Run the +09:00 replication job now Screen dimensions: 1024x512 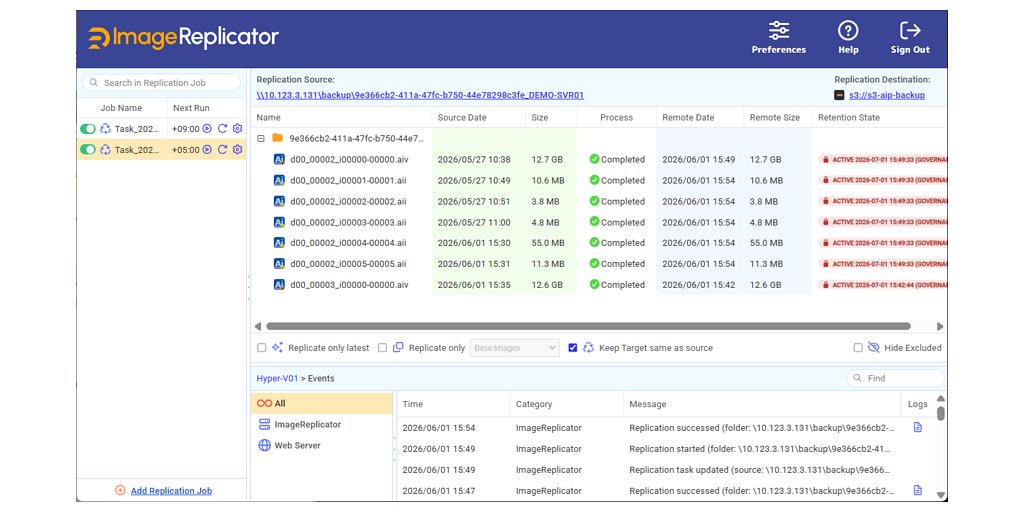207,129
